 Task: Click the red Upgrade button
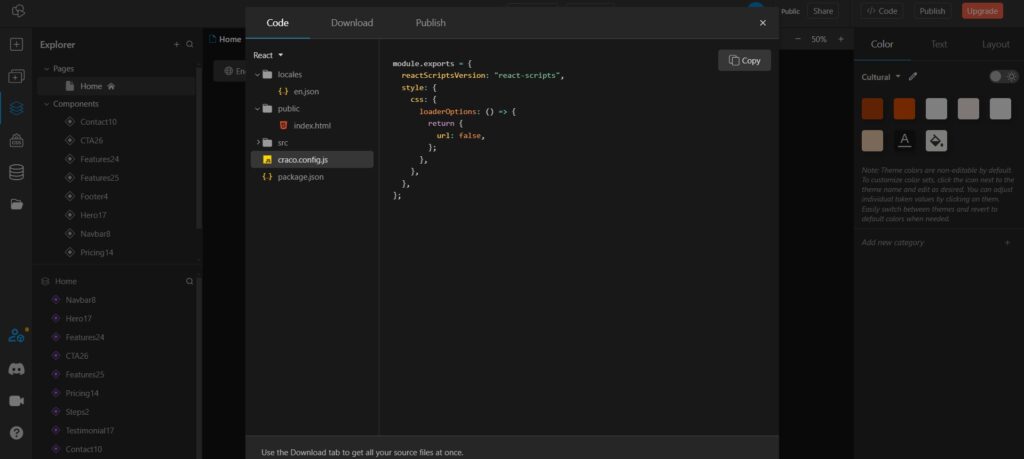pyautogui.click(x=982, y=11)
